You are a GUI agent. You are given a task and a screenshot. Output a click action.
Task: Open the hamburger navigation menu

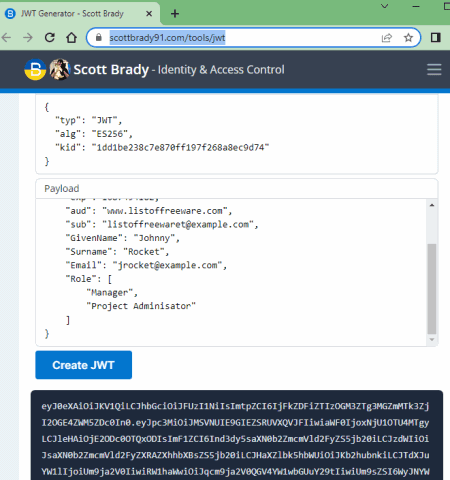pyautogui.click(x=434, y=70)
